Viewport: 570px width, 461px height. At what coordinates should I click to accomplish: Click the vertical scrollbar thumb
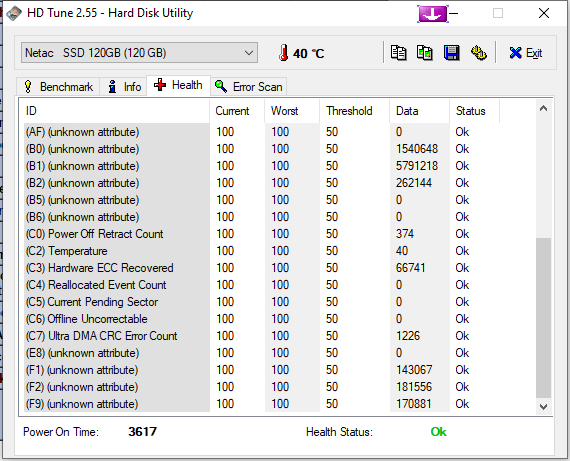coord(543,318)
